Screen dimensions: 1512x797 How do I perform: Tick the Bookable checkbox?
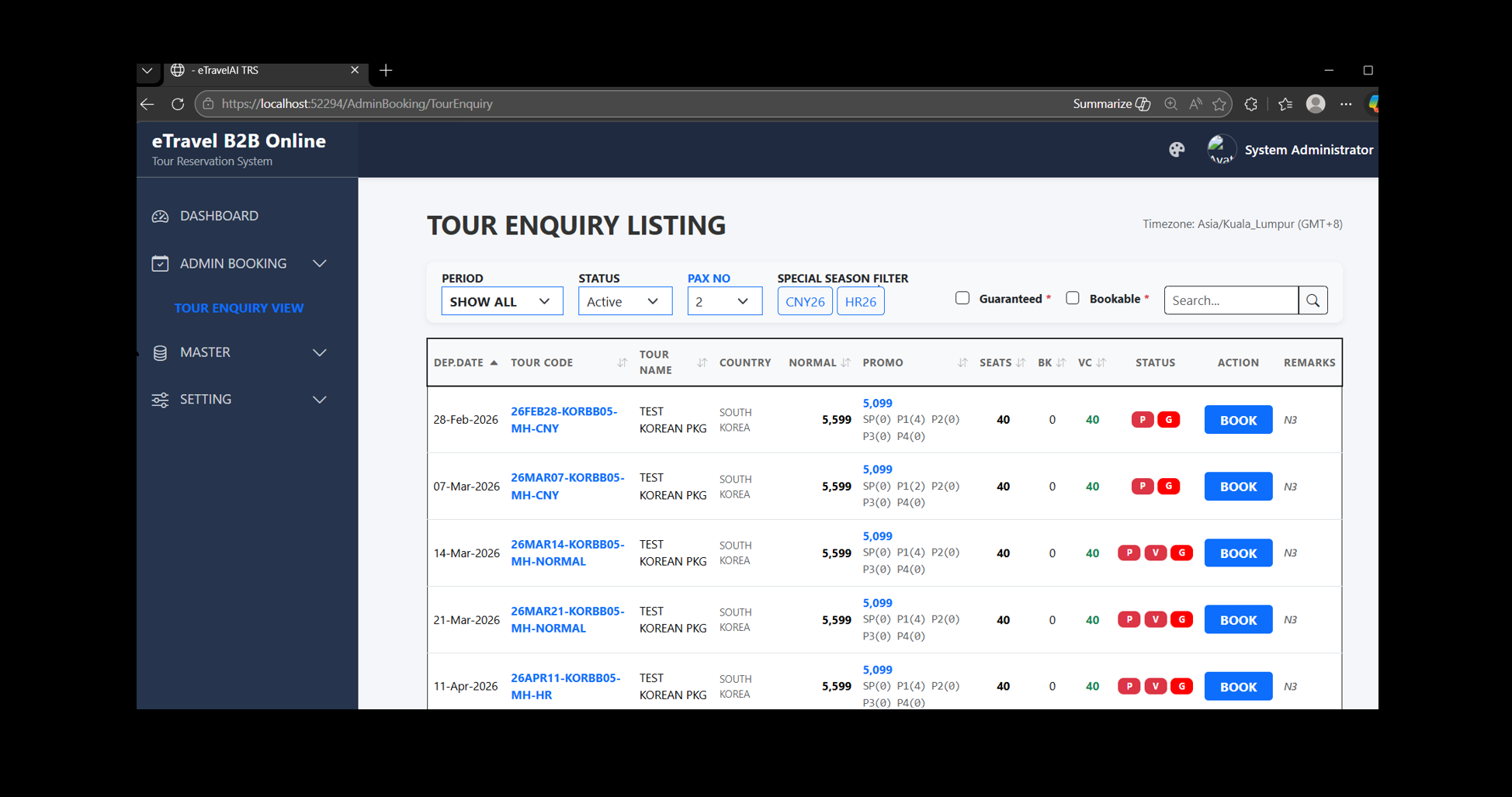1073,298
